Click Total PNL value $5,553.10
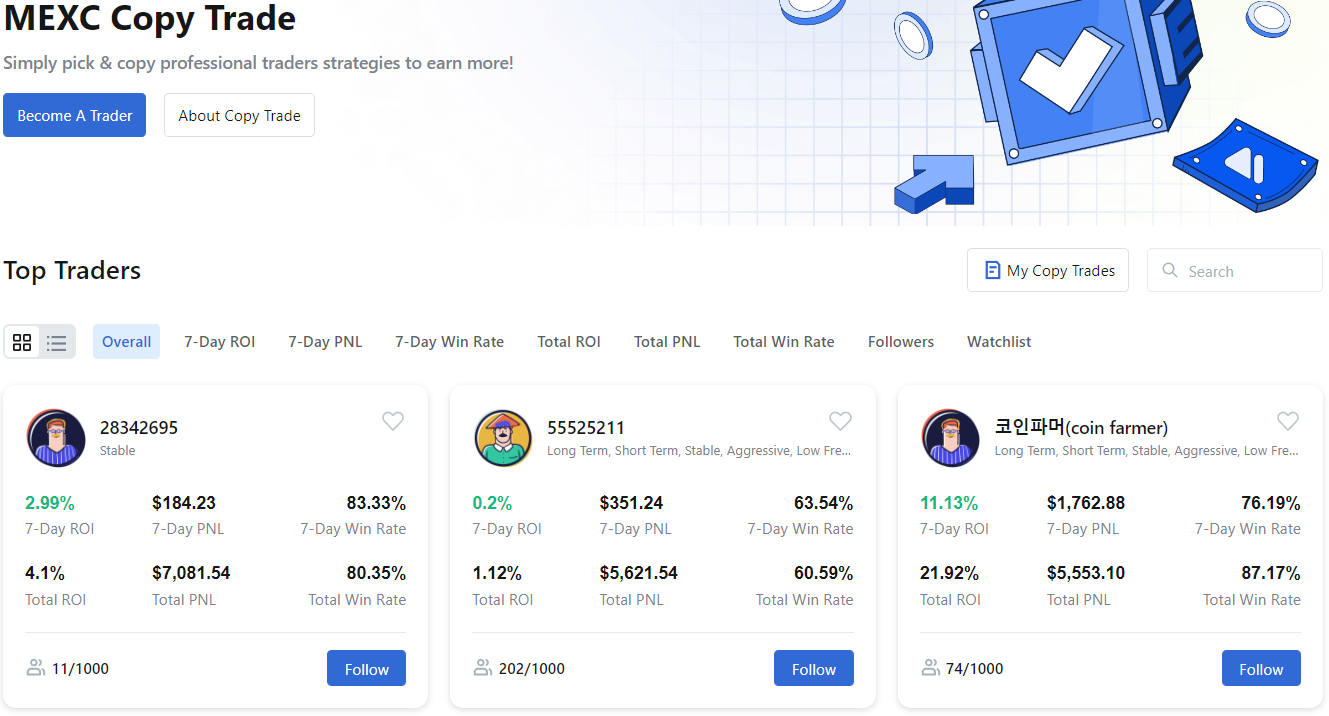This screenshot has width=1329, height=716. [1086, 573]
